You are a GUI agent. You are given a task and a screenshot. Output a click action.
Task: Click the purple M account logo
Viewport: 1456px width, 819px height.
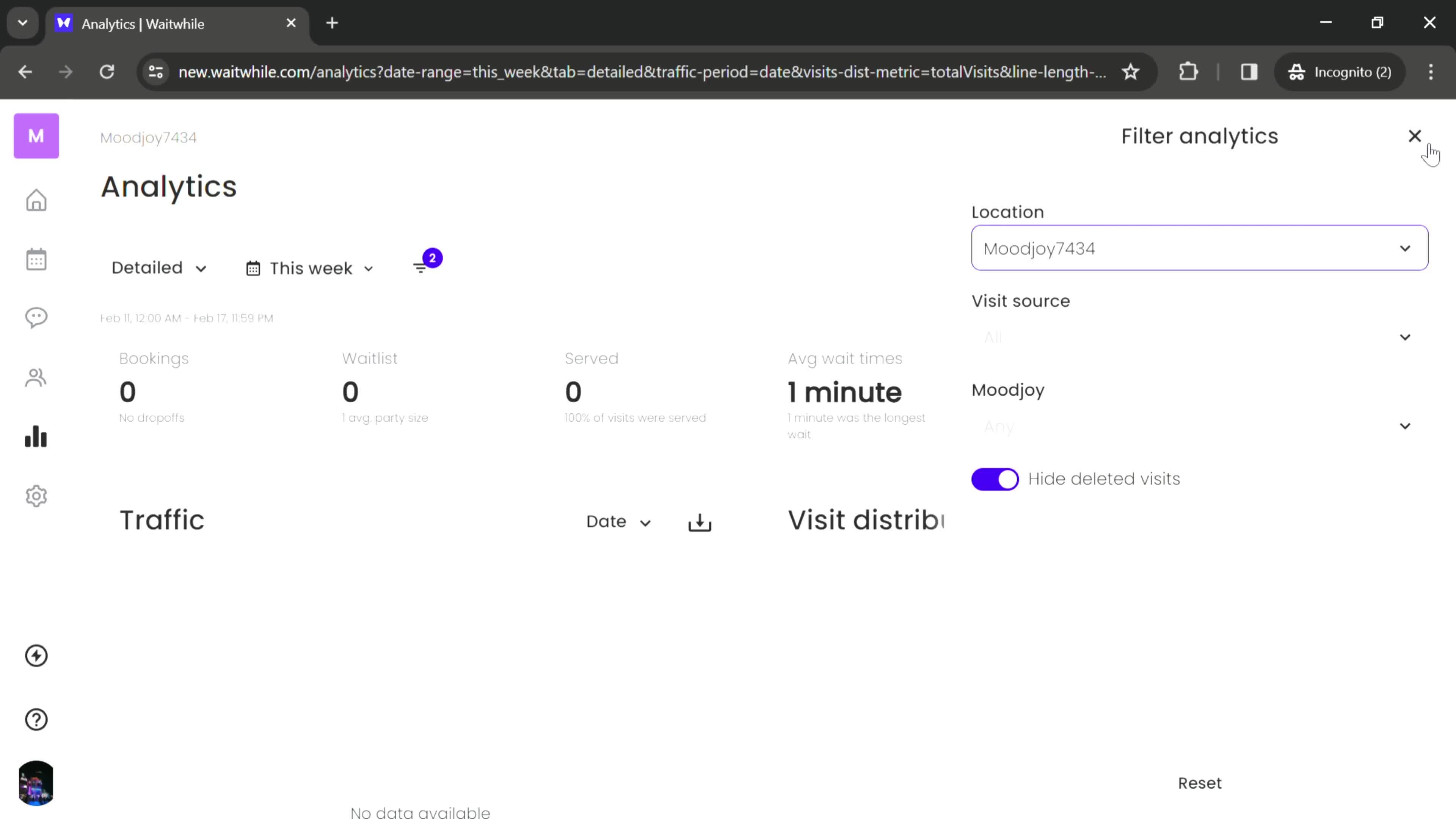tap(36, 136)
